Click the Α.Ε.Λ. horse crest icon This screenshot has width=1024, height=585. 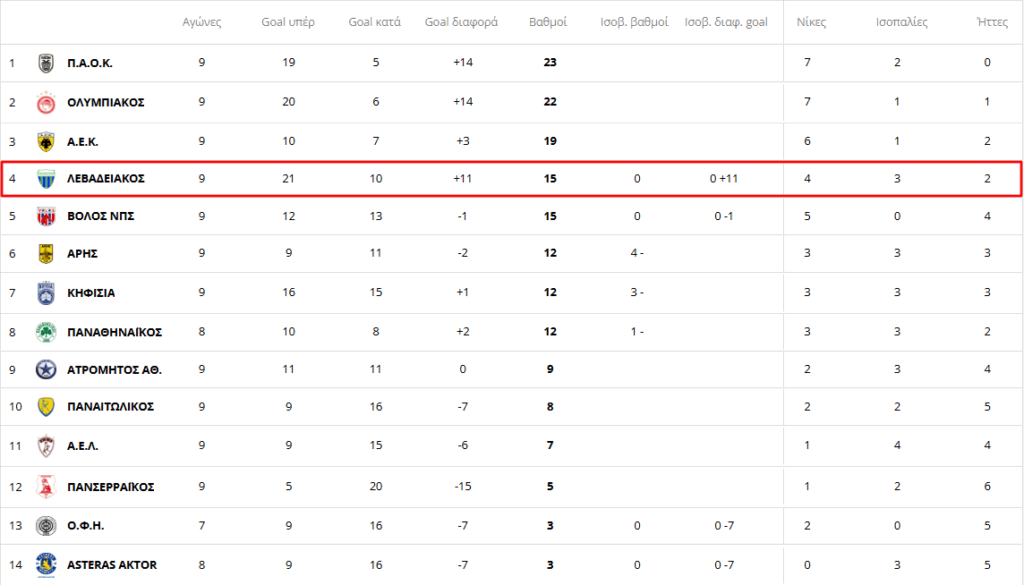tap(45, 446)
